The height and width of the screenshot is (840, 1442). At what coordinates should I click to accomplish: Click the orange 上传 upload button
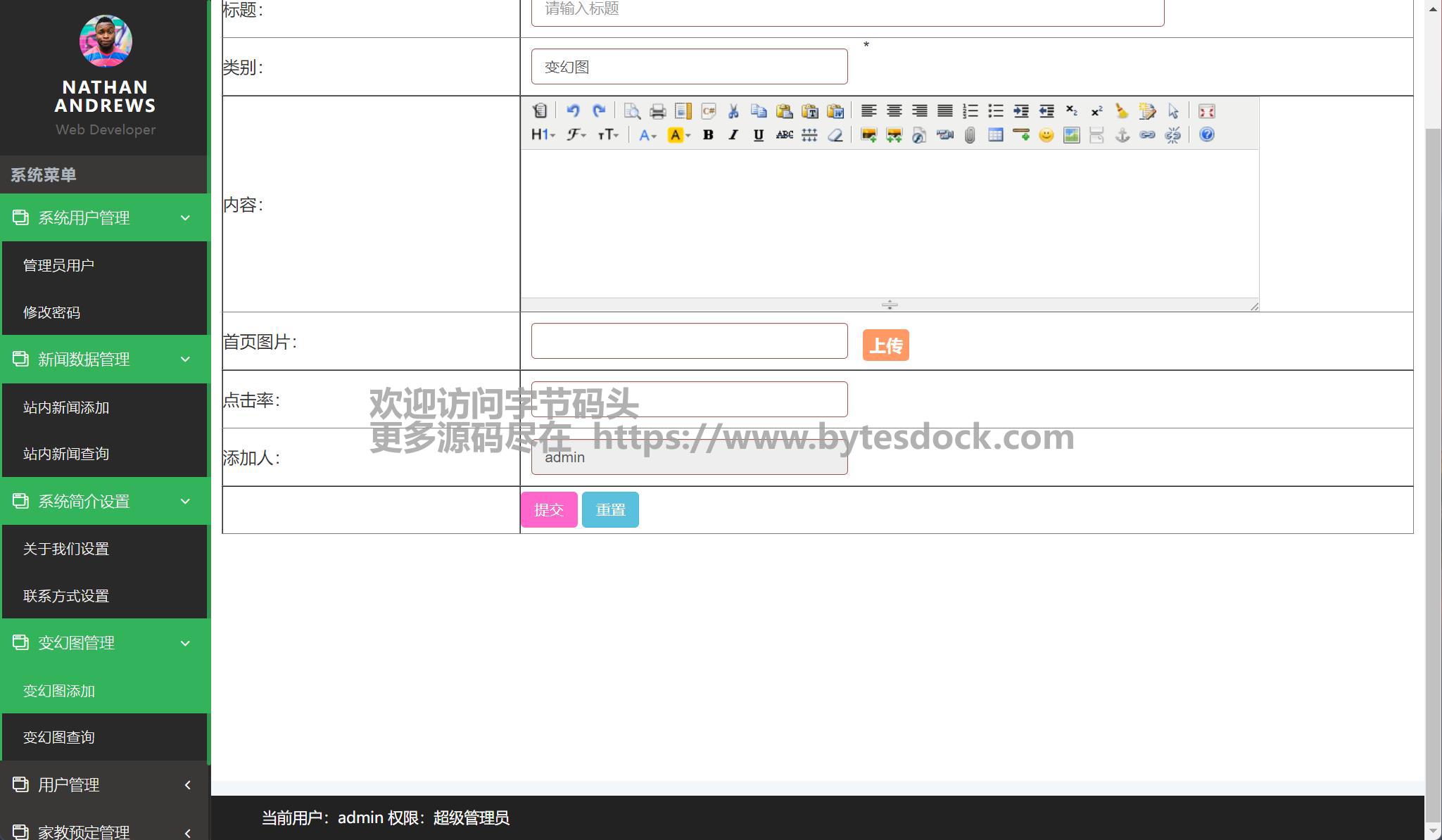point(885,345)
